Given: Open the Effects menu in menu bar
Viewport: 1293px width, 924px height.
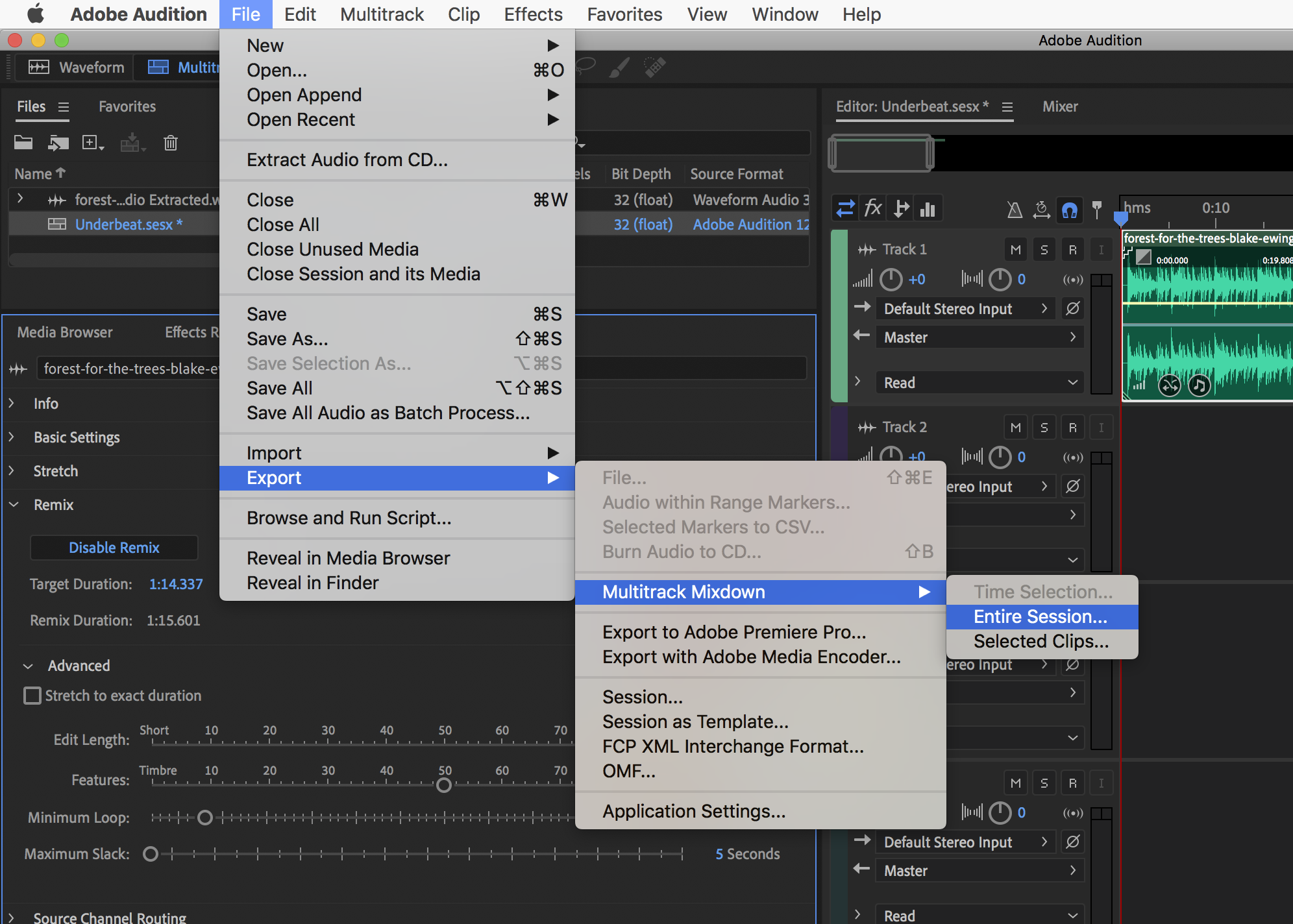Looking at the screenshot, I should [533, 14].
